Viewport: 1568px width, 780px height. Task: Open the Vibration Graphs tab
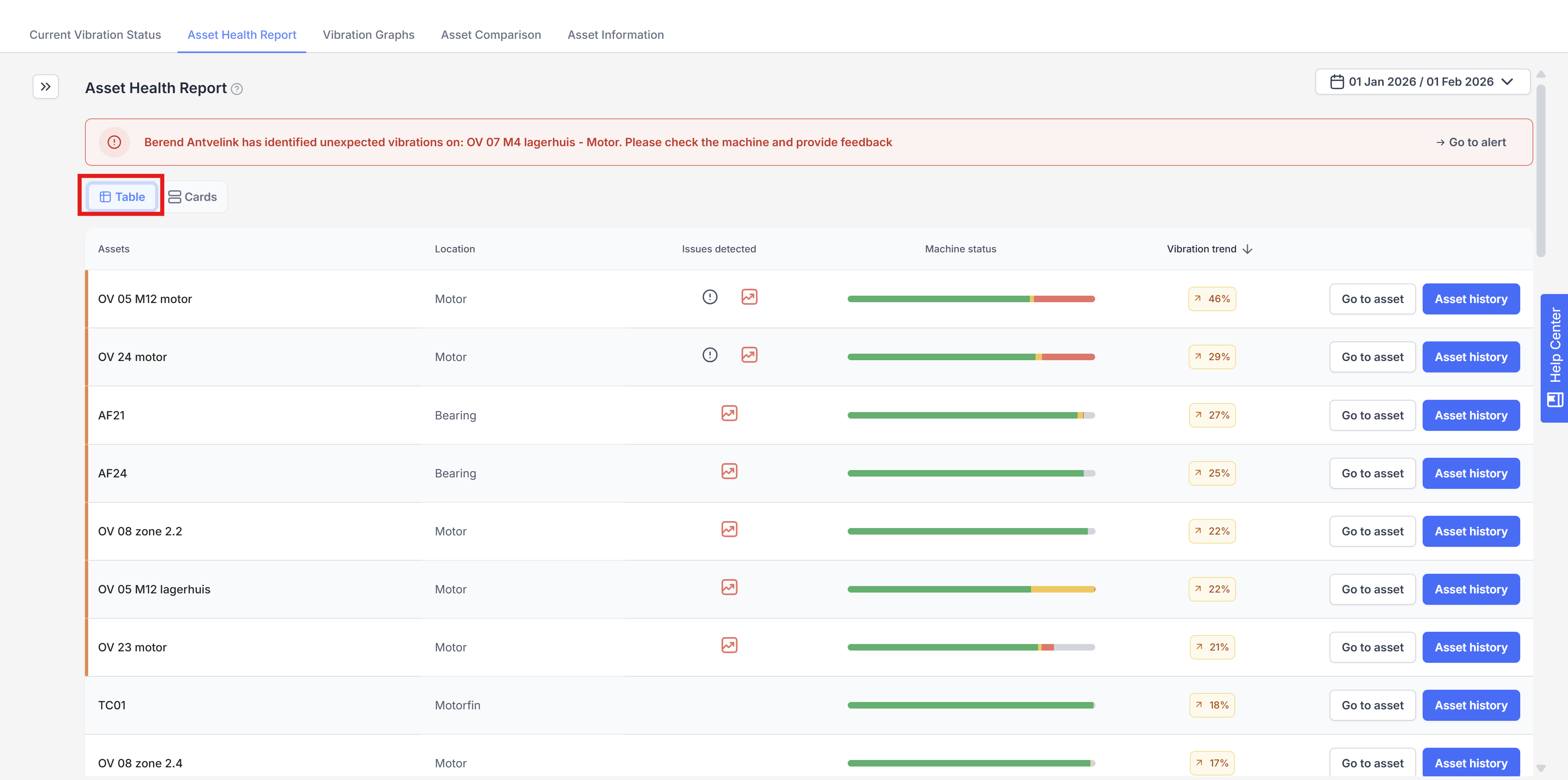(368, 35)
